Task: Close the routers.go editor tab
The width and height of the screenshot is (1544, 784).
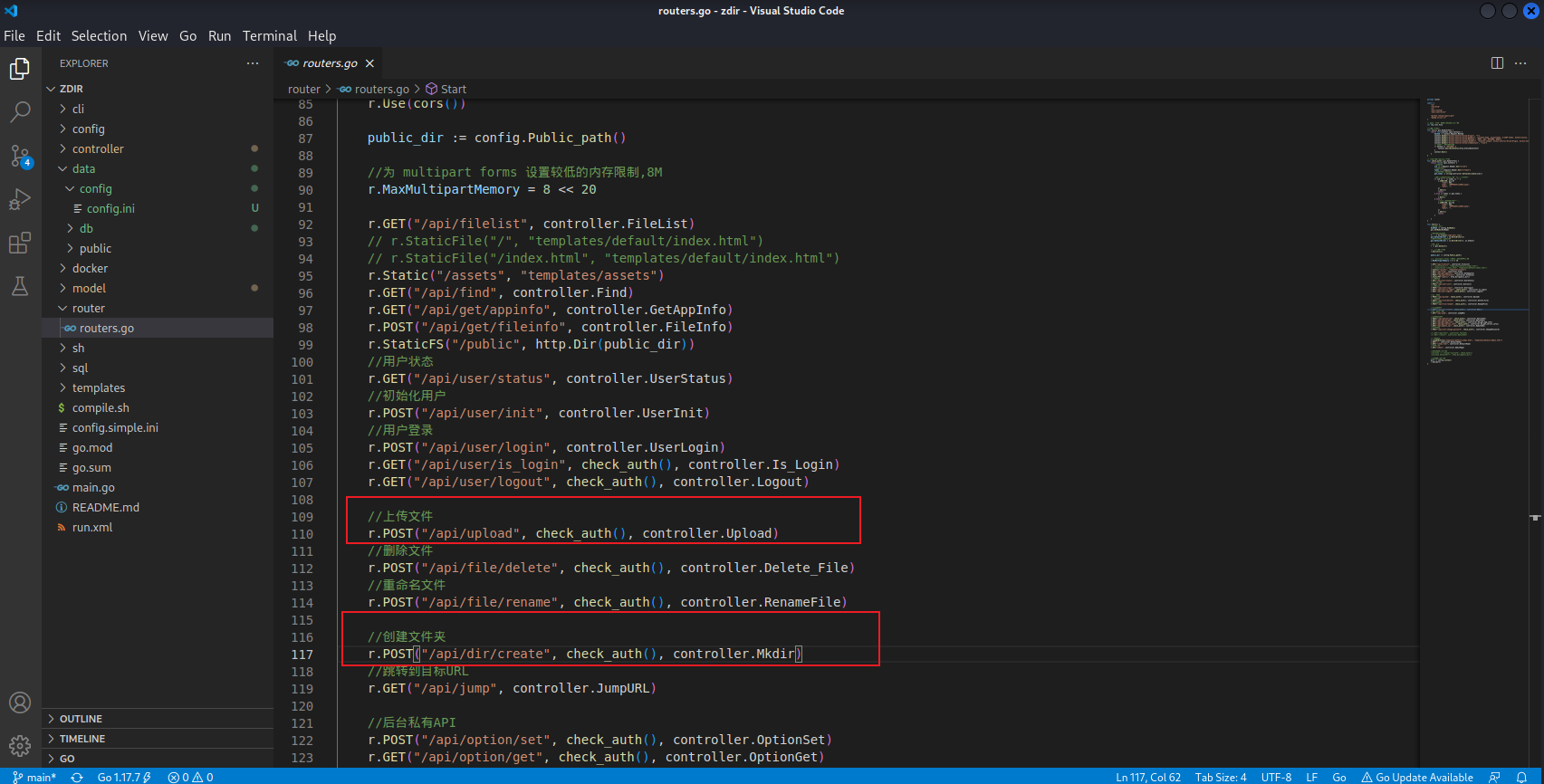Action: pyautogui.click(x=369, y=63)
